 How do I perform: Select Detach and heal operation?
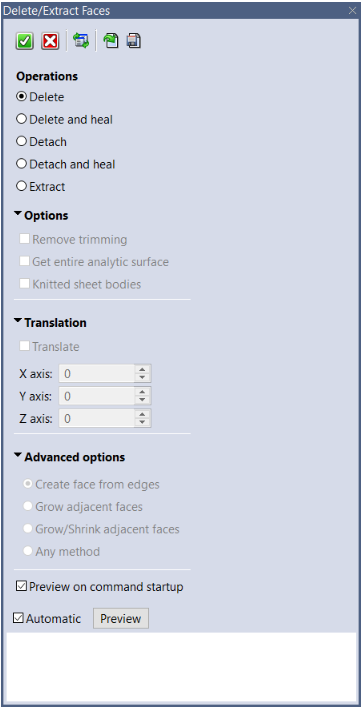(x=66, y=164)
